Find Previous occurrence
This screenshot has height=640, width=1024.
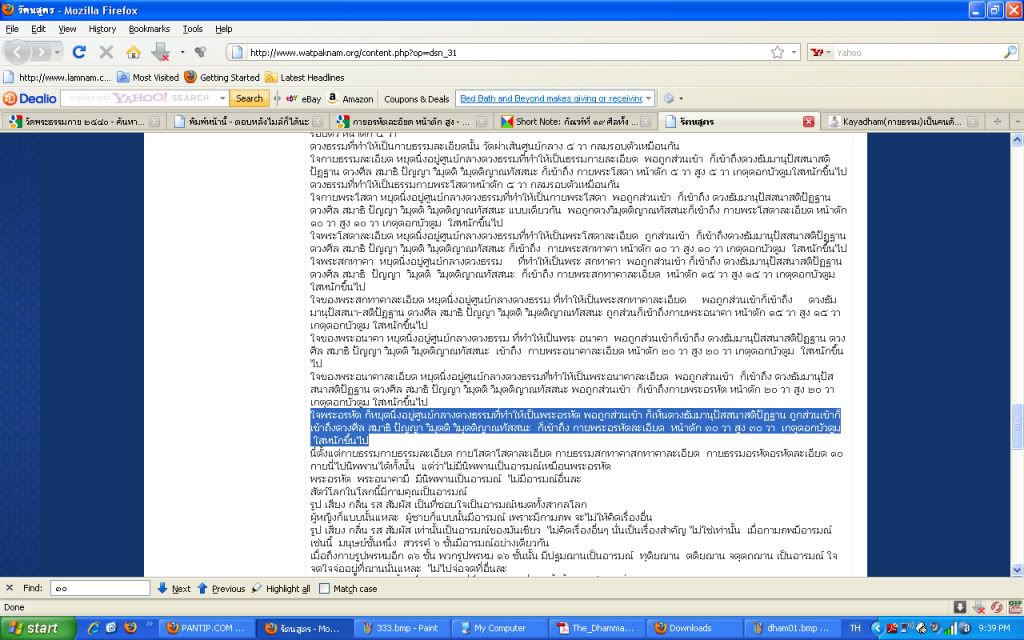[x=221, y=588]
